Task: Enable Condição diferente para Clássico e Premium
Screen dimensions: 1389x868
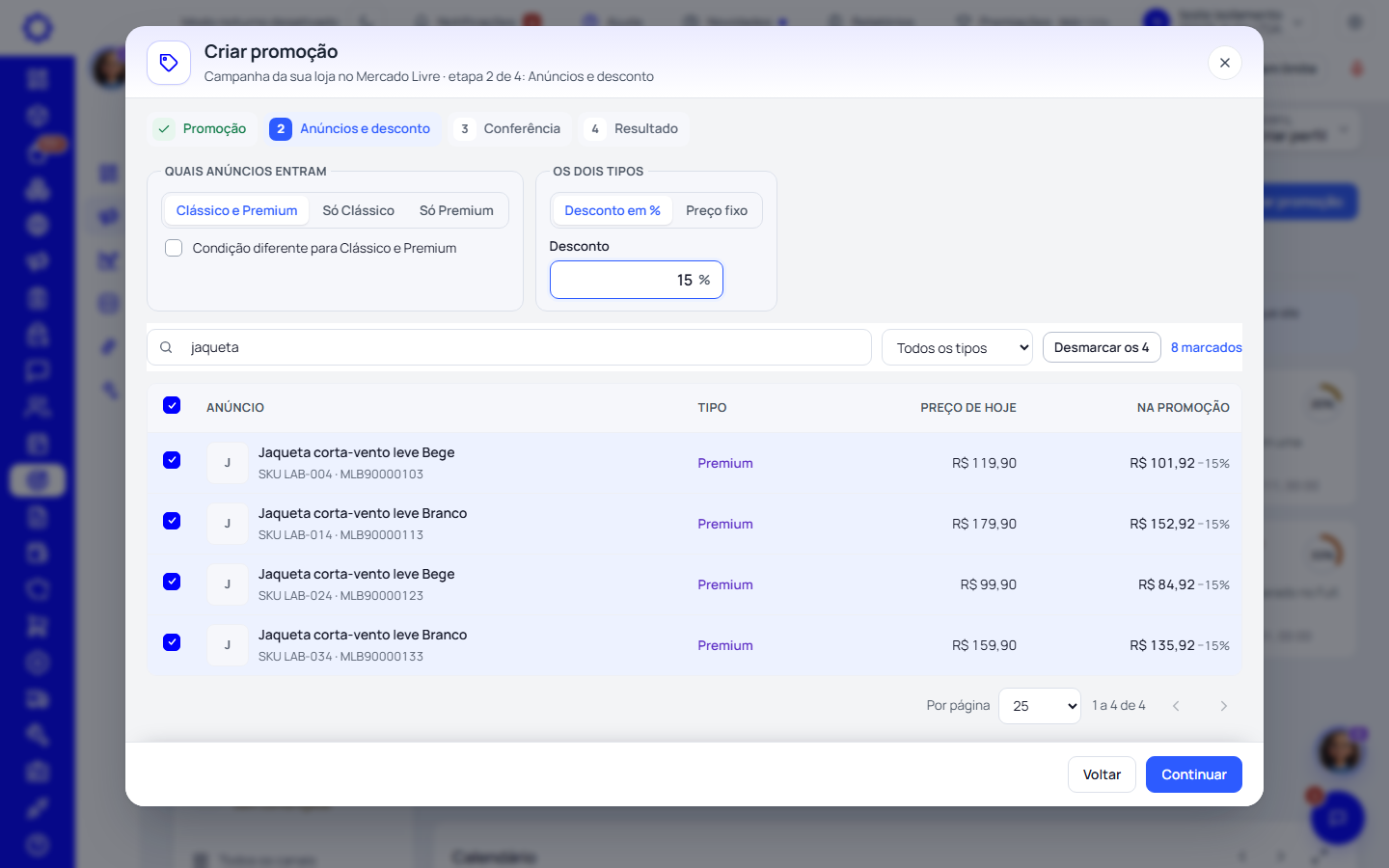Action: pyautogui.click(x=174, y=248)
